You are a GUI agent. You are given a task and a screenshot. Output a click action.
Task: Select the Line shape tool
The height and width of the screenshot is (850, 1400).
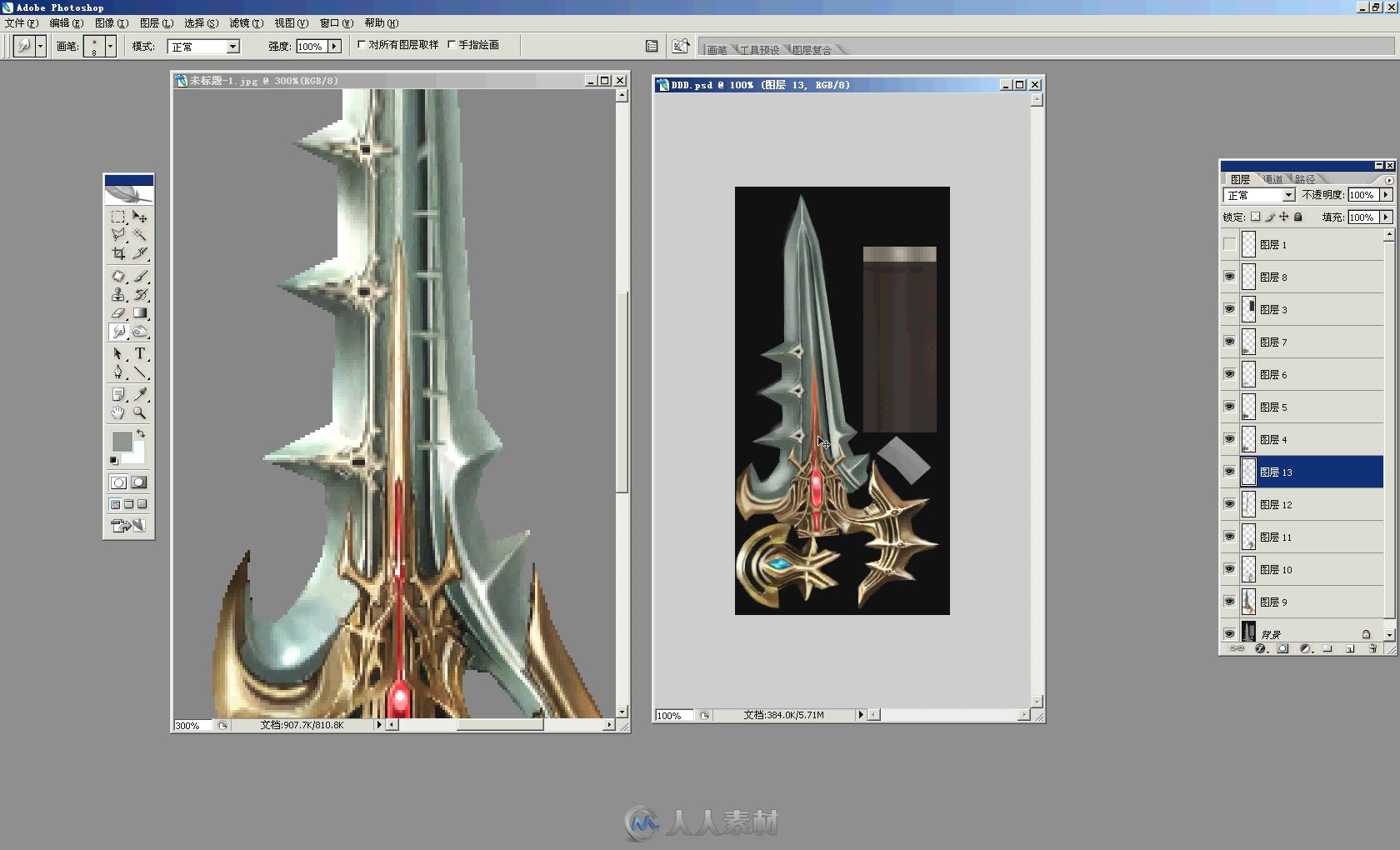coord(140,372)
